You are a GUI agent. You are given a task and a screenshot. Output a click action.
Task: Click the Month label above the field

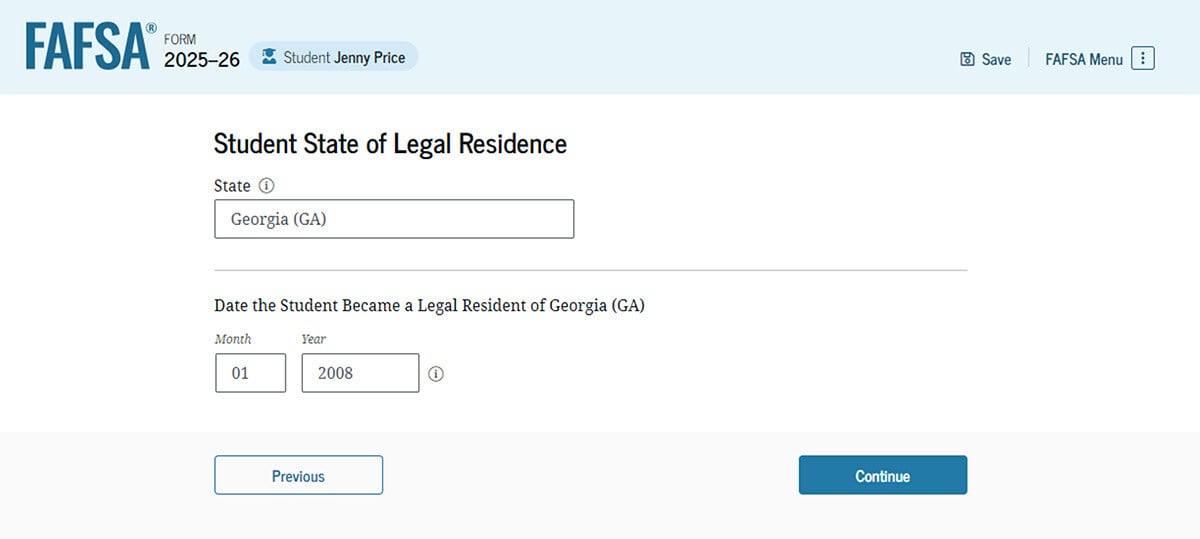[233, 339]
